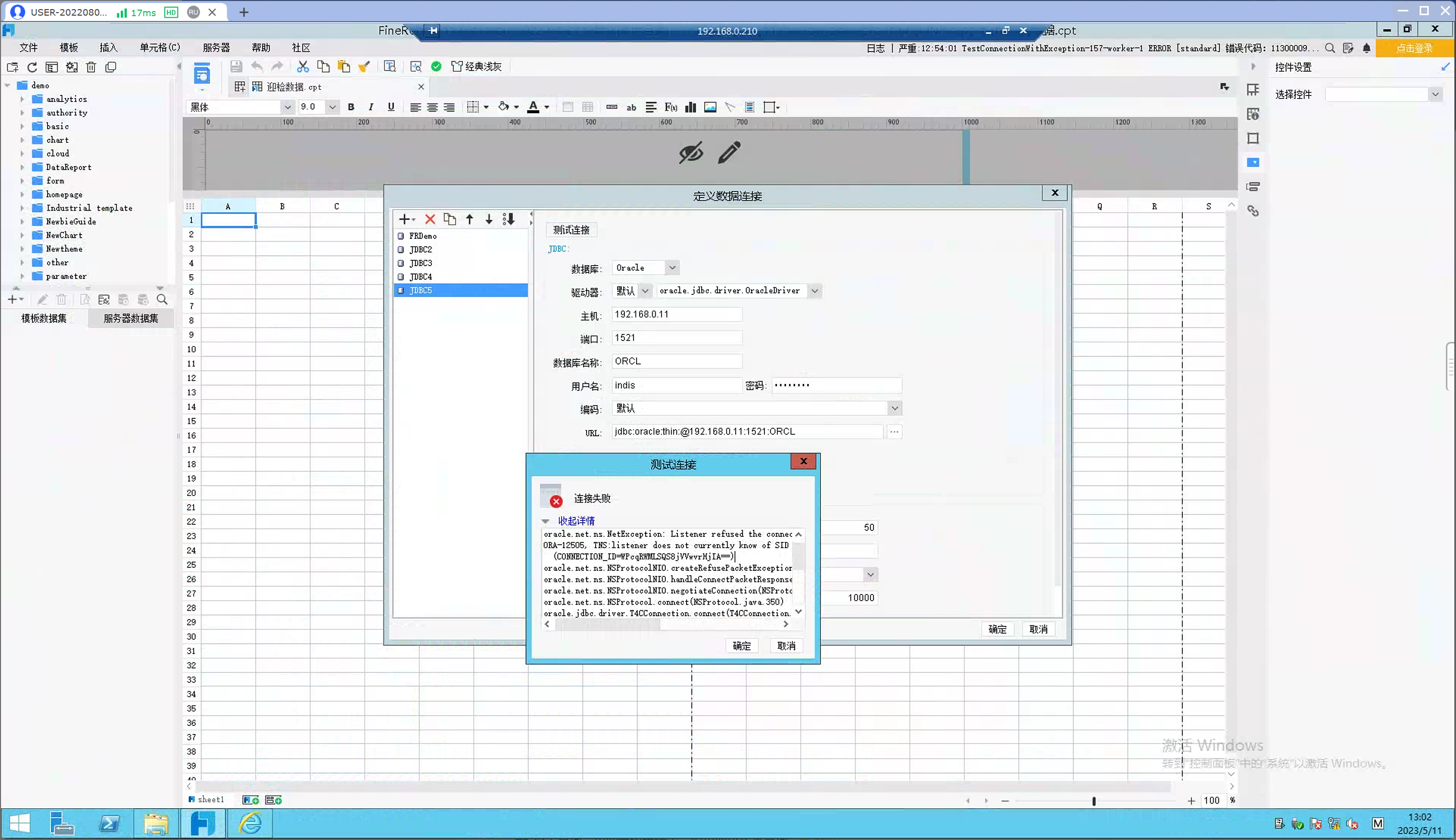Click the save disk icon
Viewport: 1456px width, 840px height.
(x=236, y=66)
